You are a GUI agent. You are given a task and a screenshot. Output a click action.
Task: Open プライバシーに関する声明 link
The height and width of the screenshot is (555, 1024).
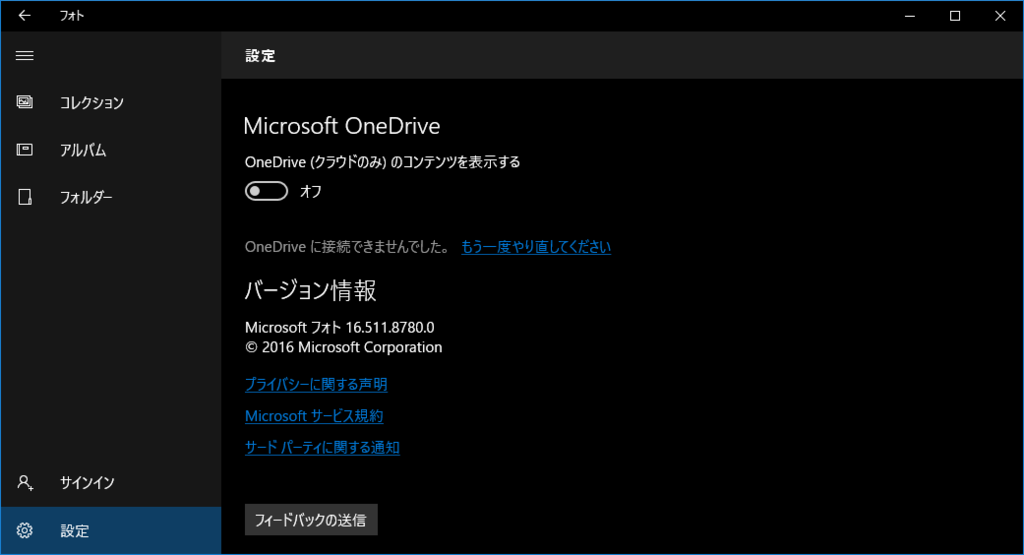316,385
